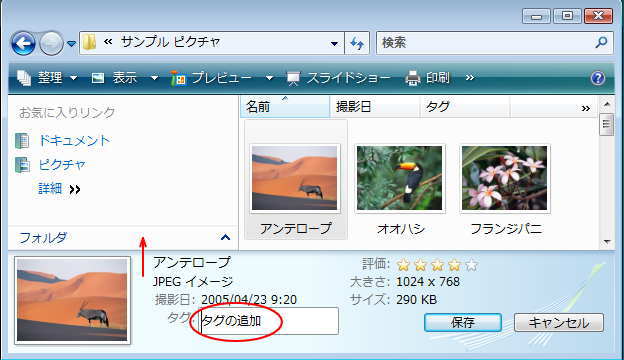Close the window with the red X button

(x=599, y=16)
